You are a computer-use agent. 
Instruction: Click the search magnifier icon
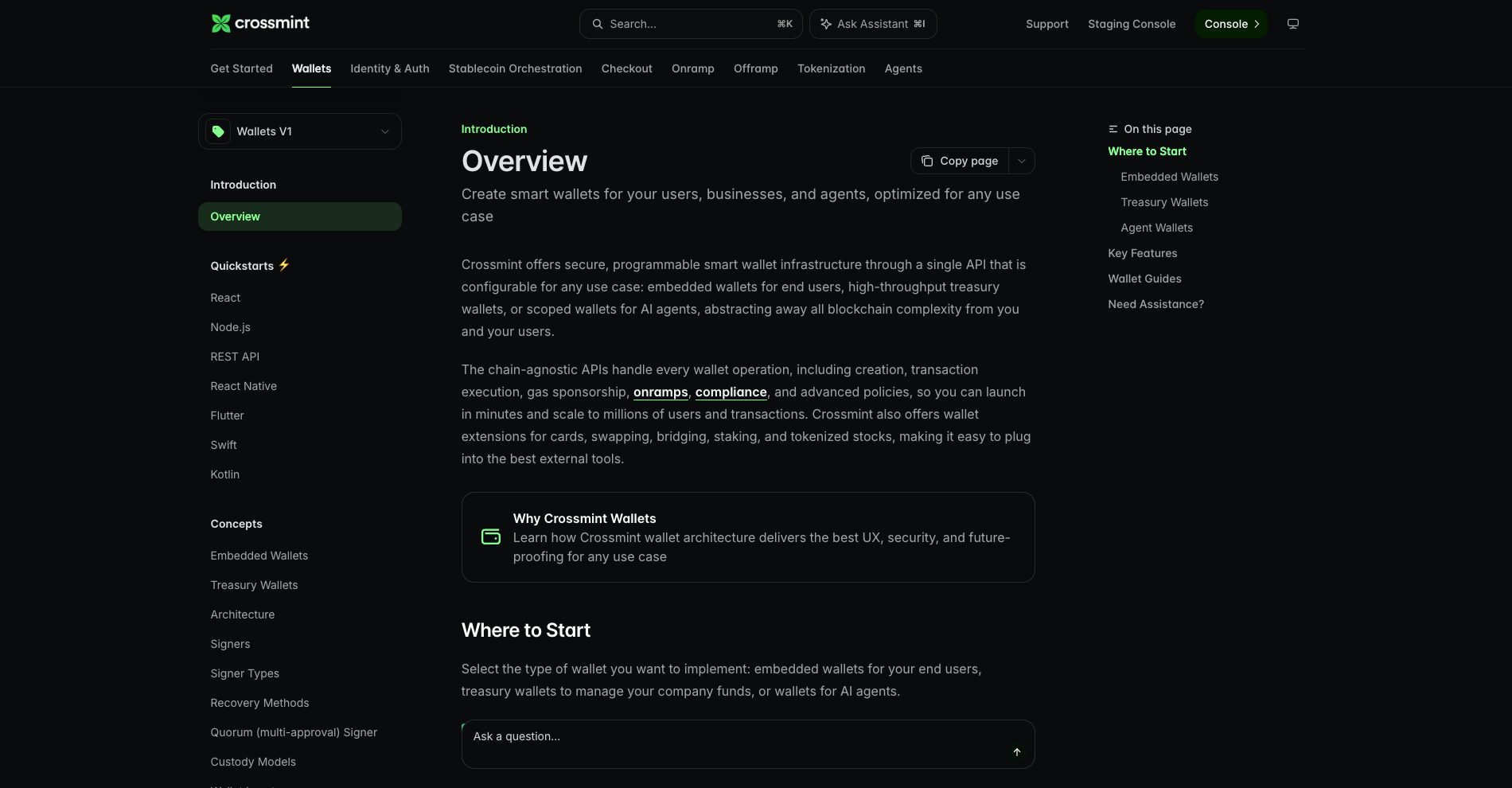598,24
